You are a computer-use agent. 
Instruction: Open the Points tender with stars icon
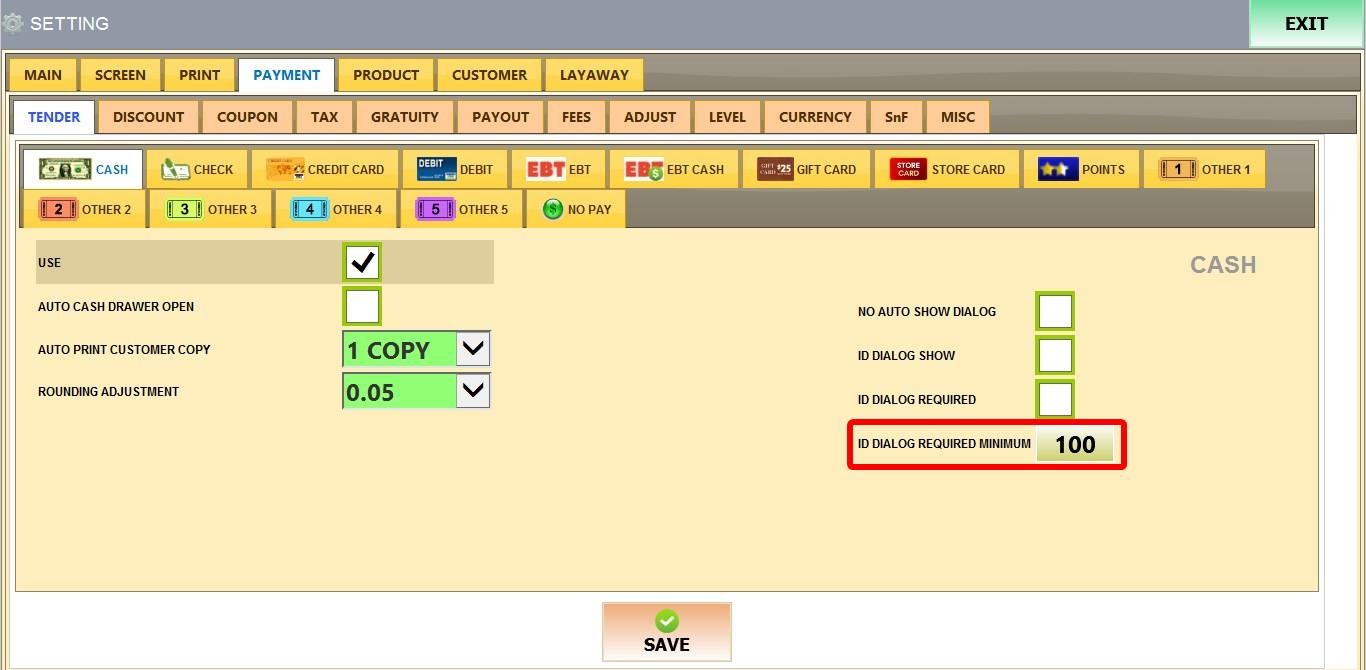(1057, 169)
